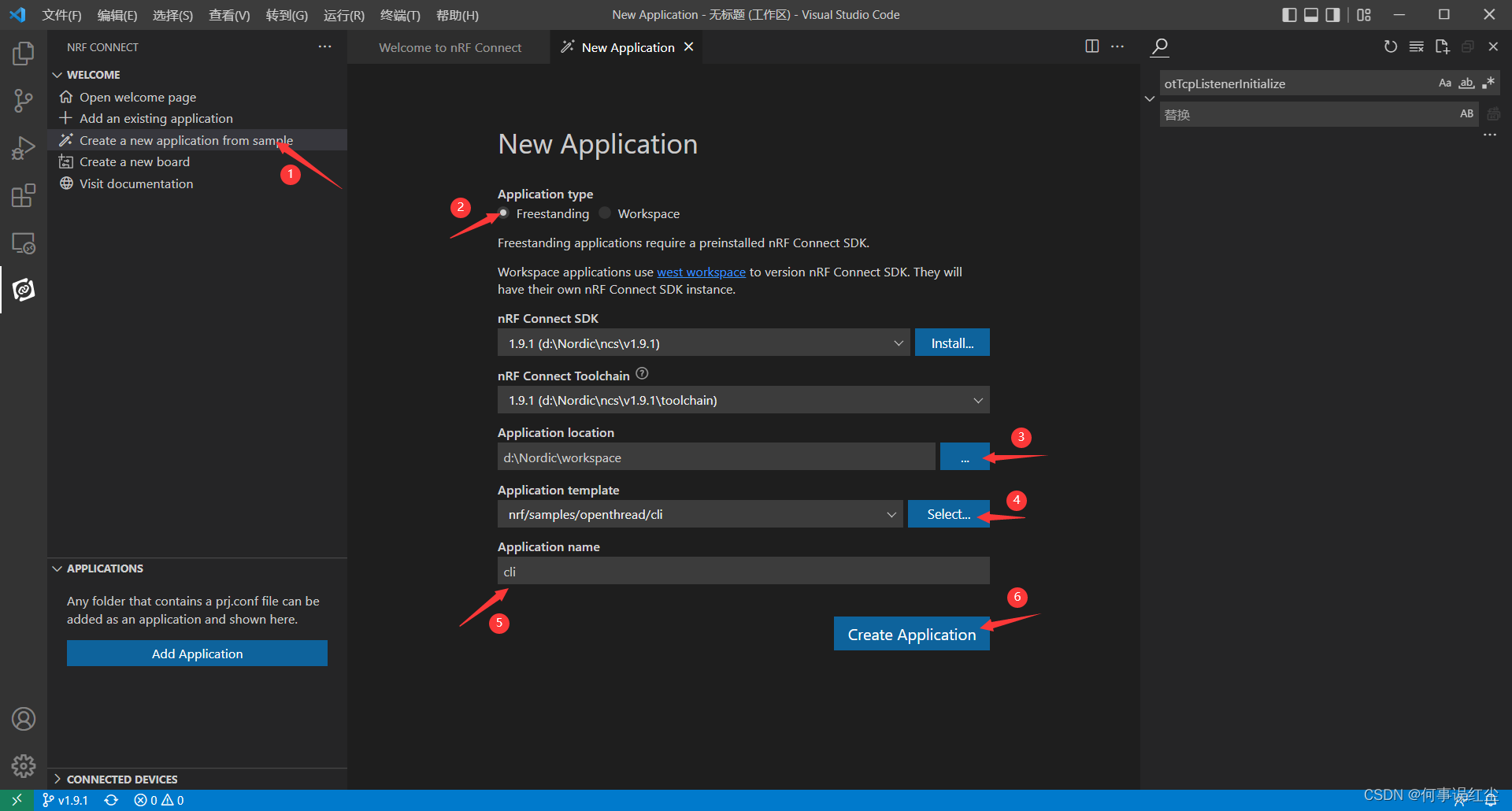
Task: Toggle replace field chevron
Action: click(1150, 98)
